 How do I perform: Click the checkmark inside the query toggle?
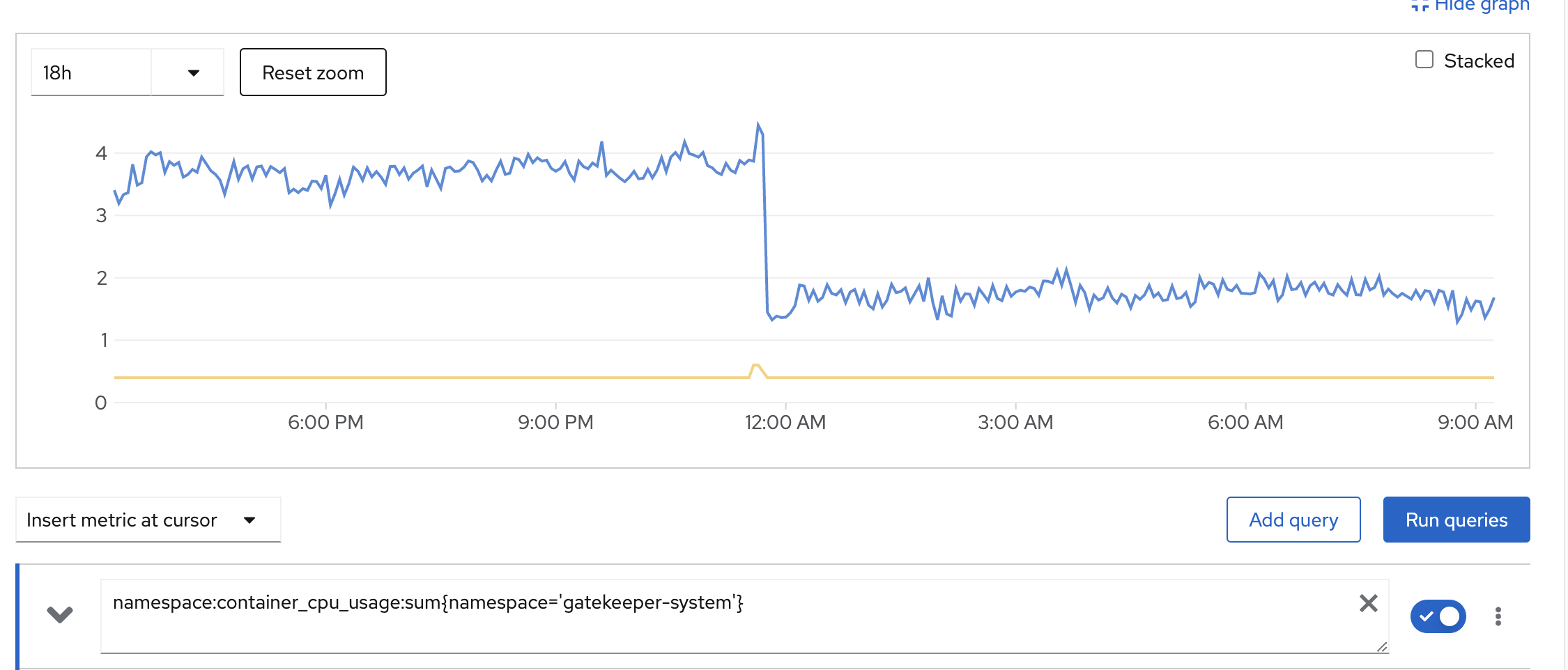pos(1427,616)
